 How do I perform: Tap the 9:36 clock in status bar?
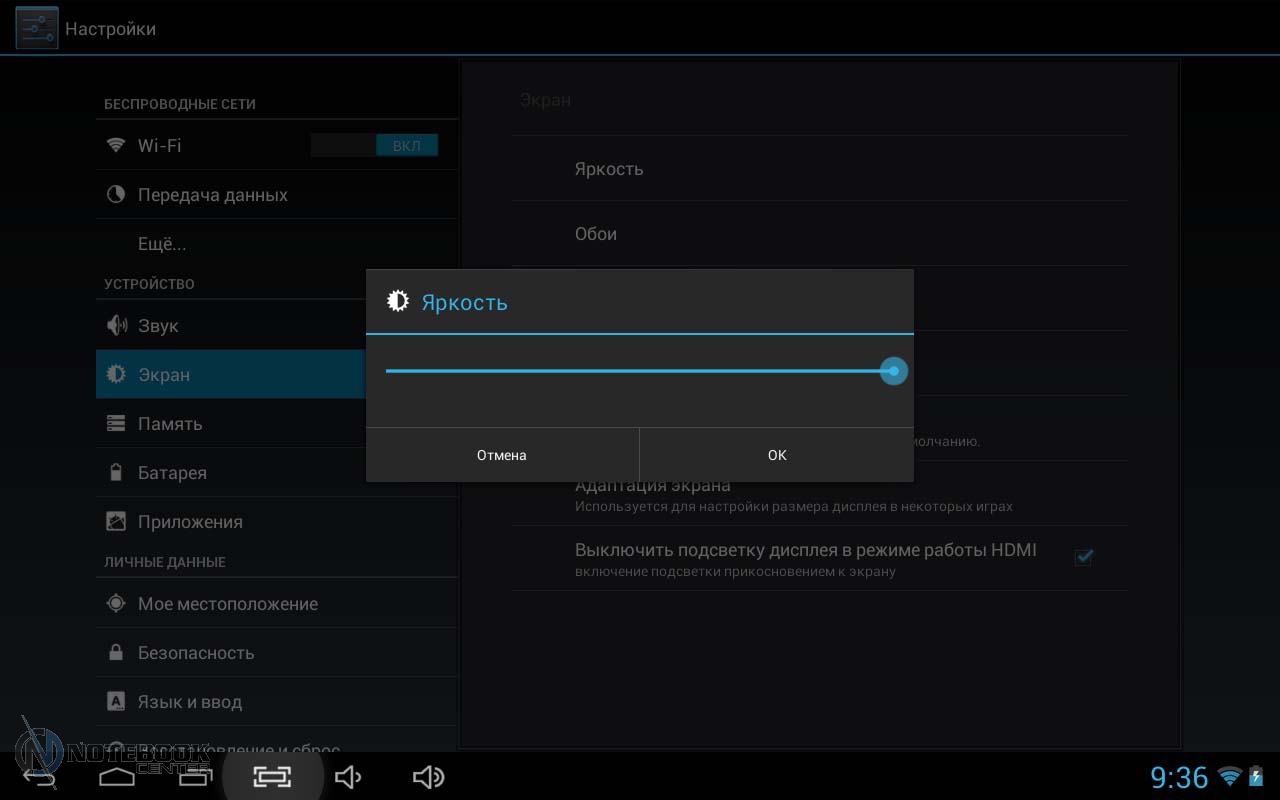pos(1179,777)
